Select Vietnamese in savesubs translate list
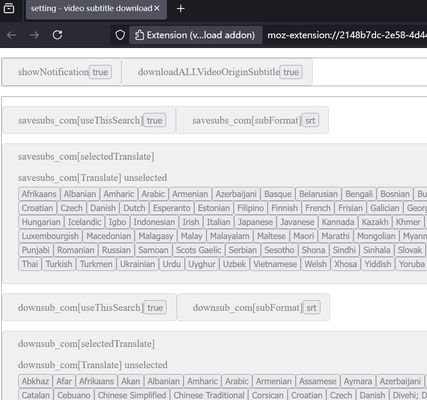The image size is (427, 400). pyautogui.click(x=275, y=264)
